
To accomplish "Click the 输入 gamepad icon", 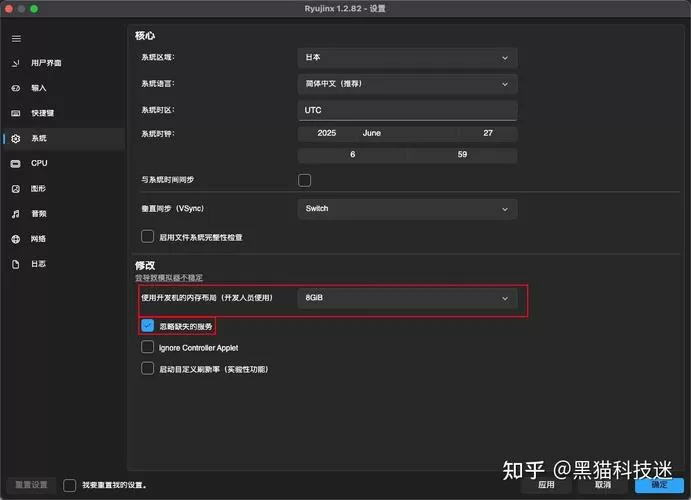I will [16, 88].
